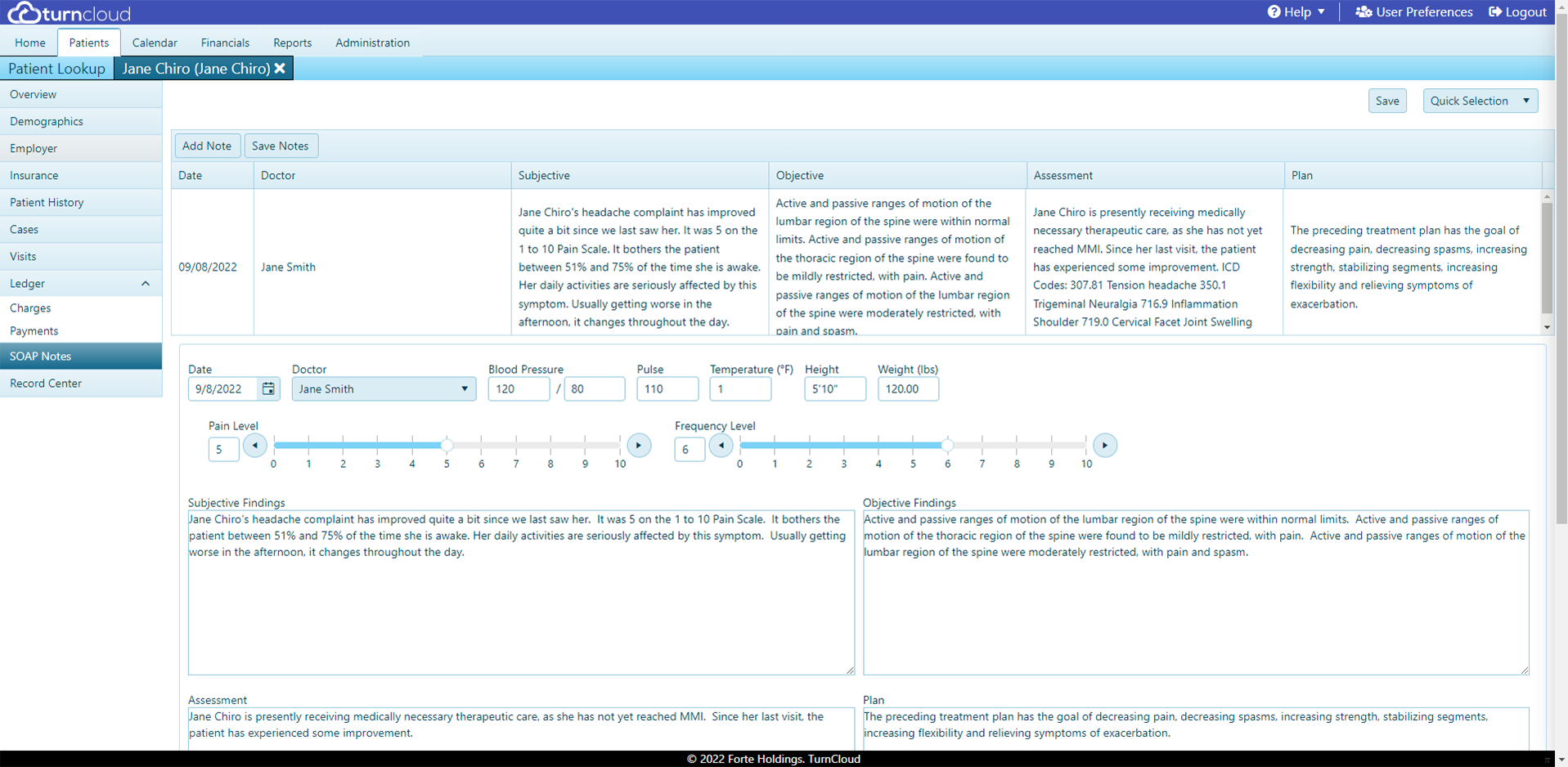Viewport: 1568px width, 767px height.
Task: Collapse the Ledger section in sidebar
Action: (145, 284)
